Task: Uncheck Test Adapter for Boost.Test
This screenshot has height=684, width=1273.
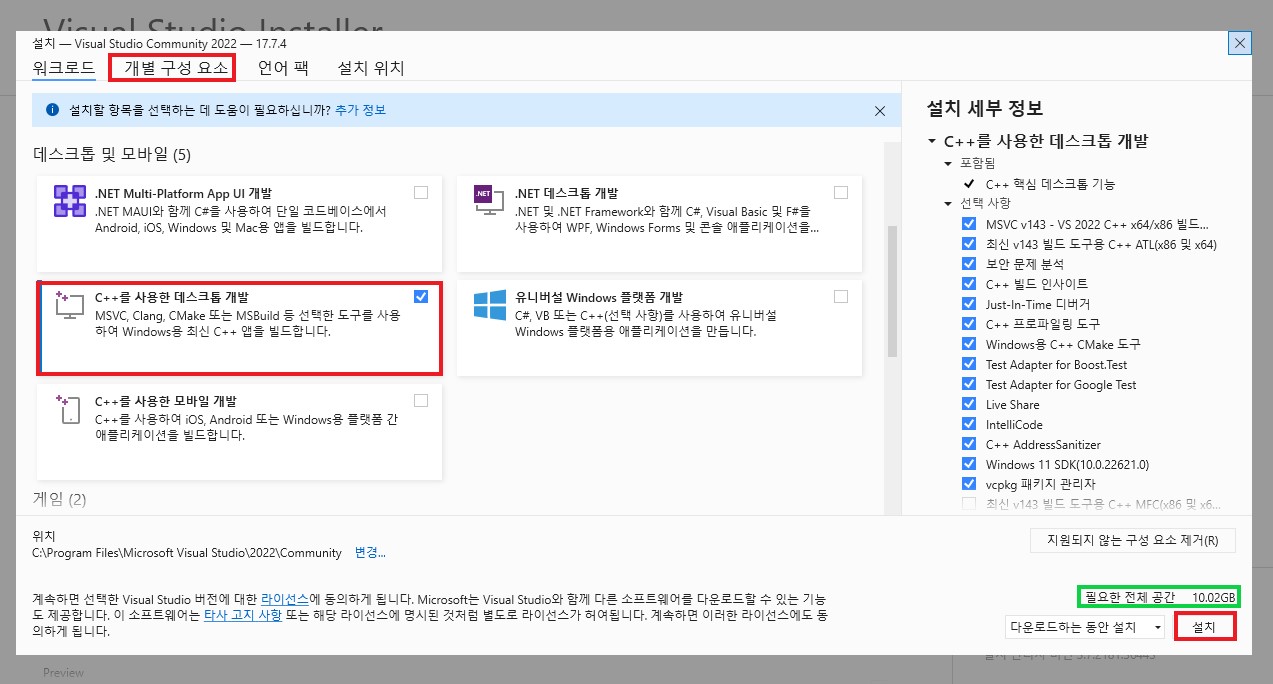Action: coord(969,364)
